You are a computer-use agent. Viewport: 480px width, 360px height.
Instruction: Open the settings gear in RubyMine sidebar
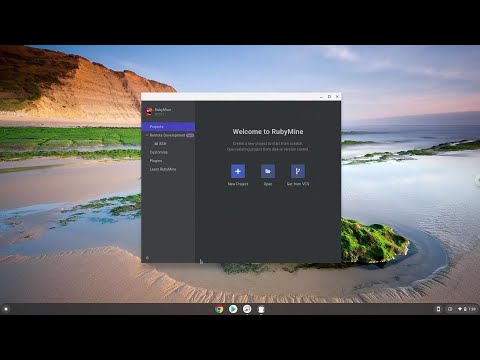tap(147, 258)
